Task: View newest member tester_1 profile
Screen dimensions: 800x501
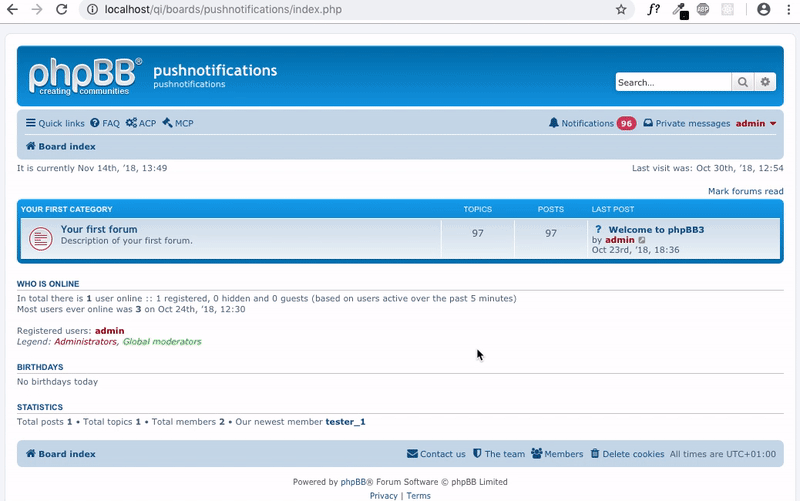Action: 345,421
